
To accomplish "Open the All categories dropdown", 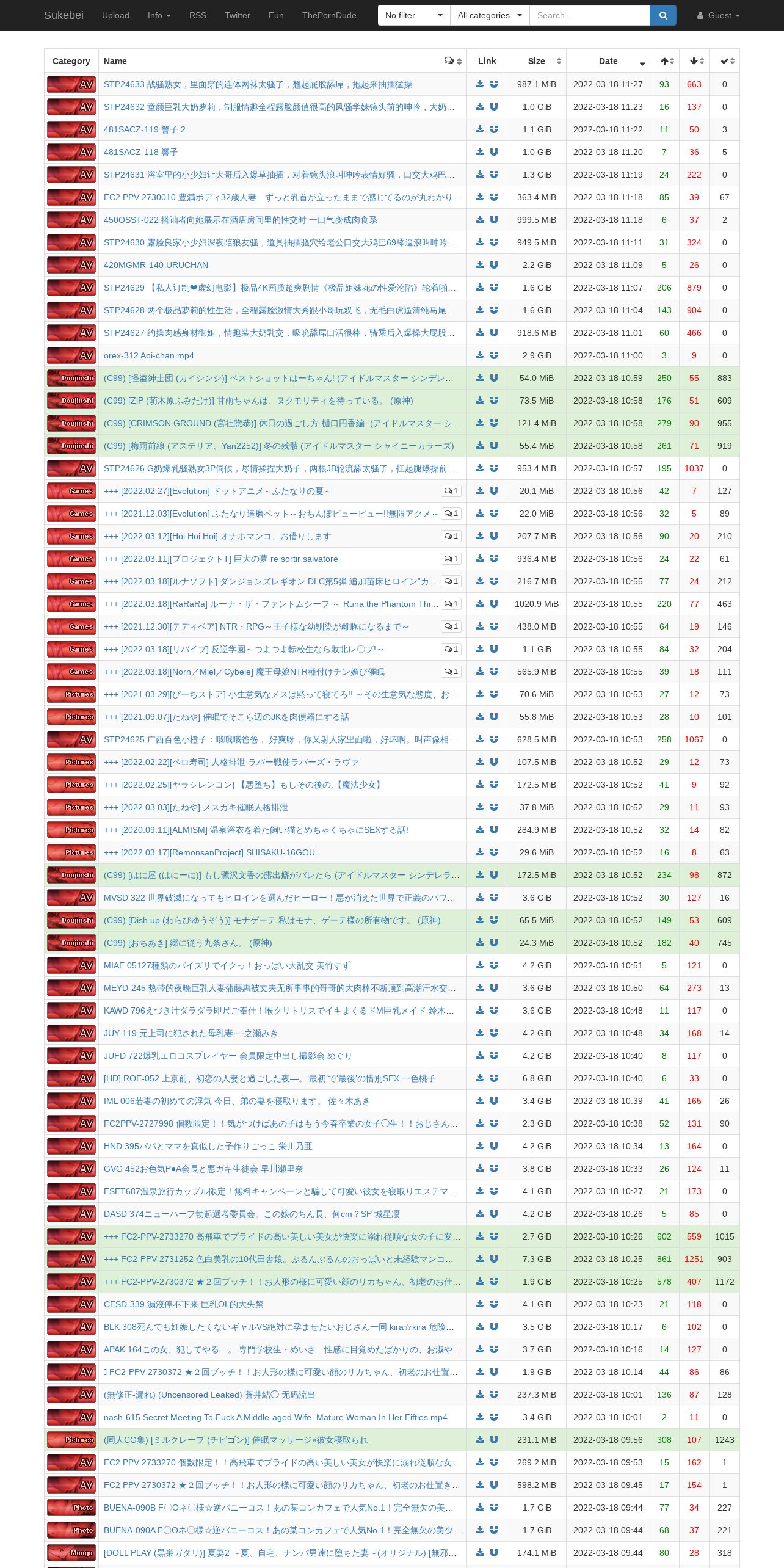I will pos(490,15).
